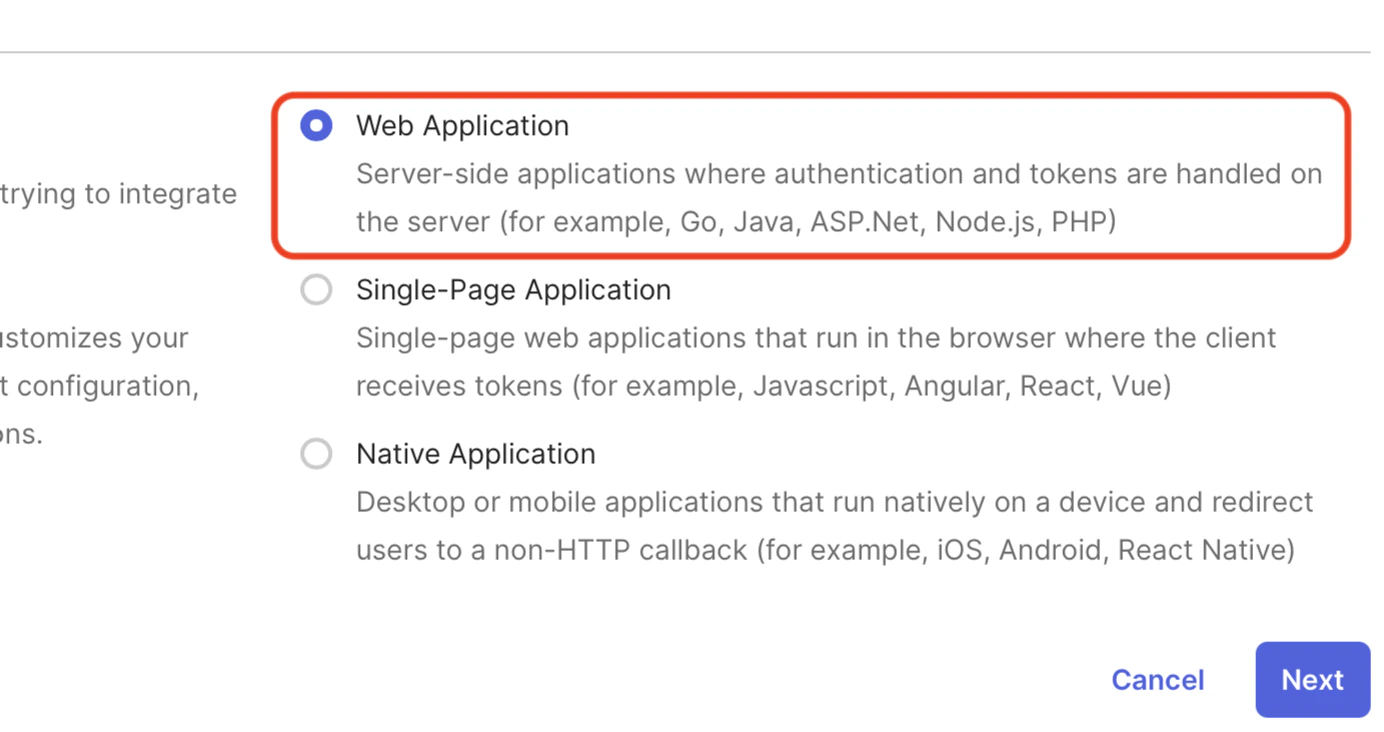Click the empty circle beside Native Application

316,453
